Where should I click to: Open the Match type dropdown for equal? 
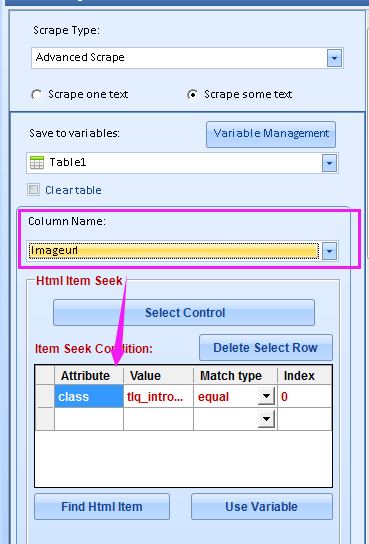(x=266, y=396)
